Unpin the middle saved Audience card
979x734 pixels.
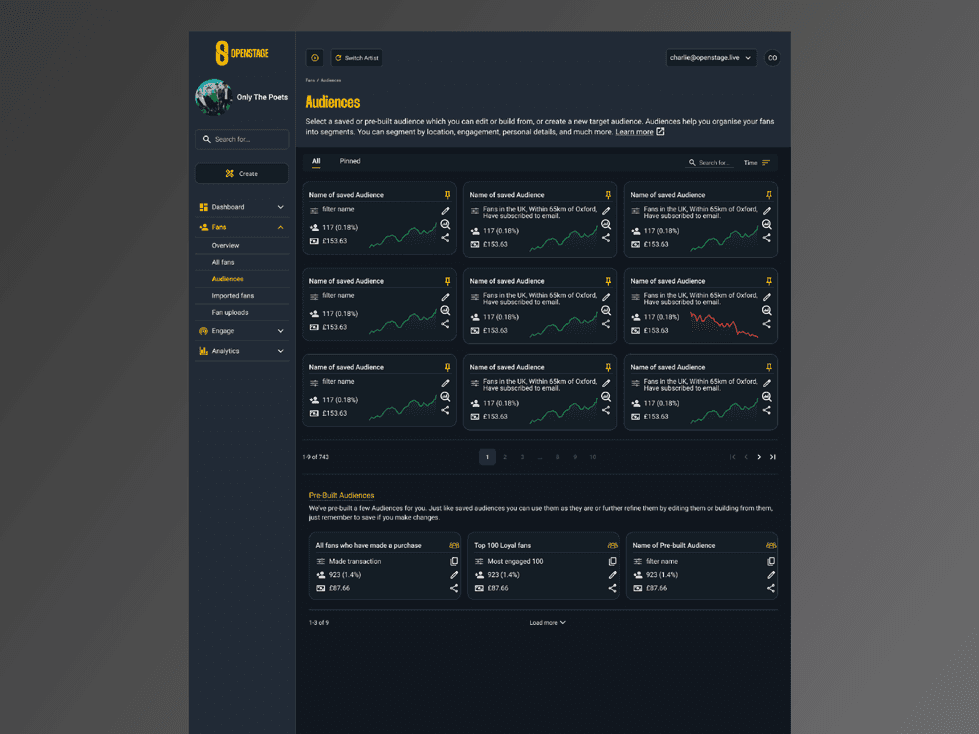click(608, 280)
